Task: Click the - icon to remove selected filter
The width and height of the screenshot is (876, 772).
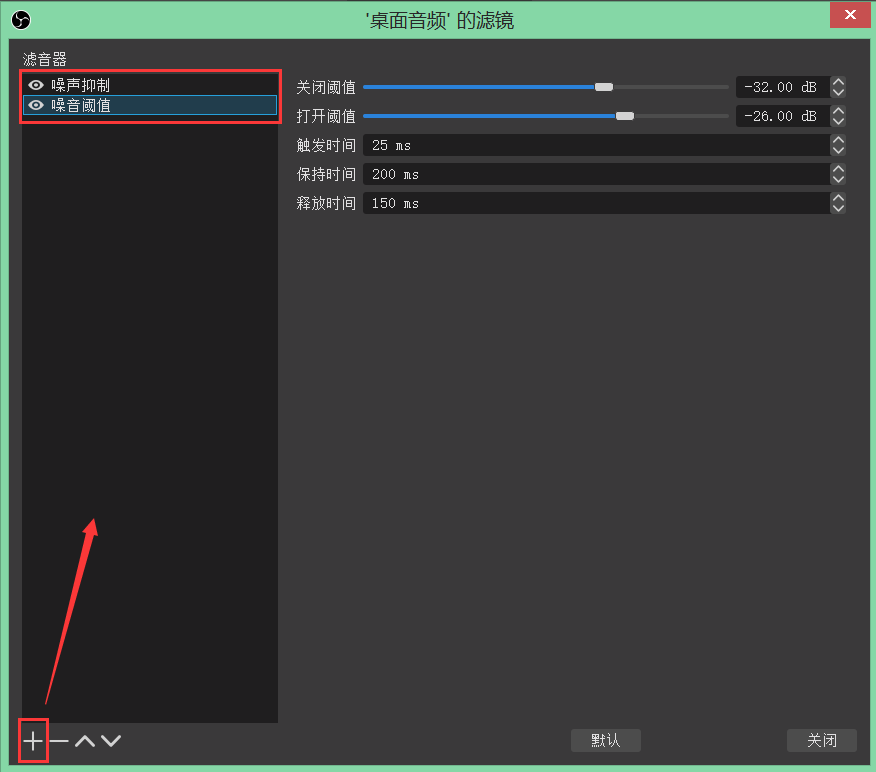Action: click(59, 741)
